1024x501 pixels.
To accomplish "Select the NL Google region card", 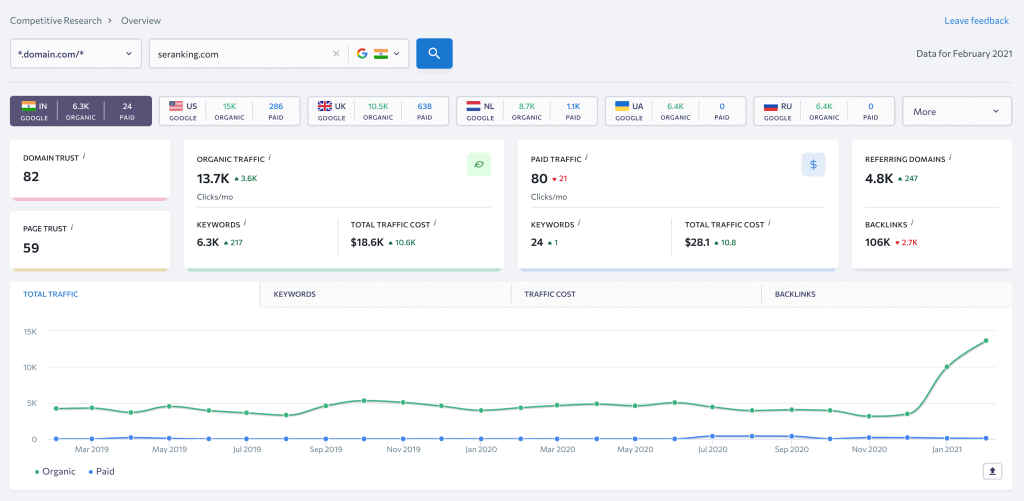I will click(527, 111).
